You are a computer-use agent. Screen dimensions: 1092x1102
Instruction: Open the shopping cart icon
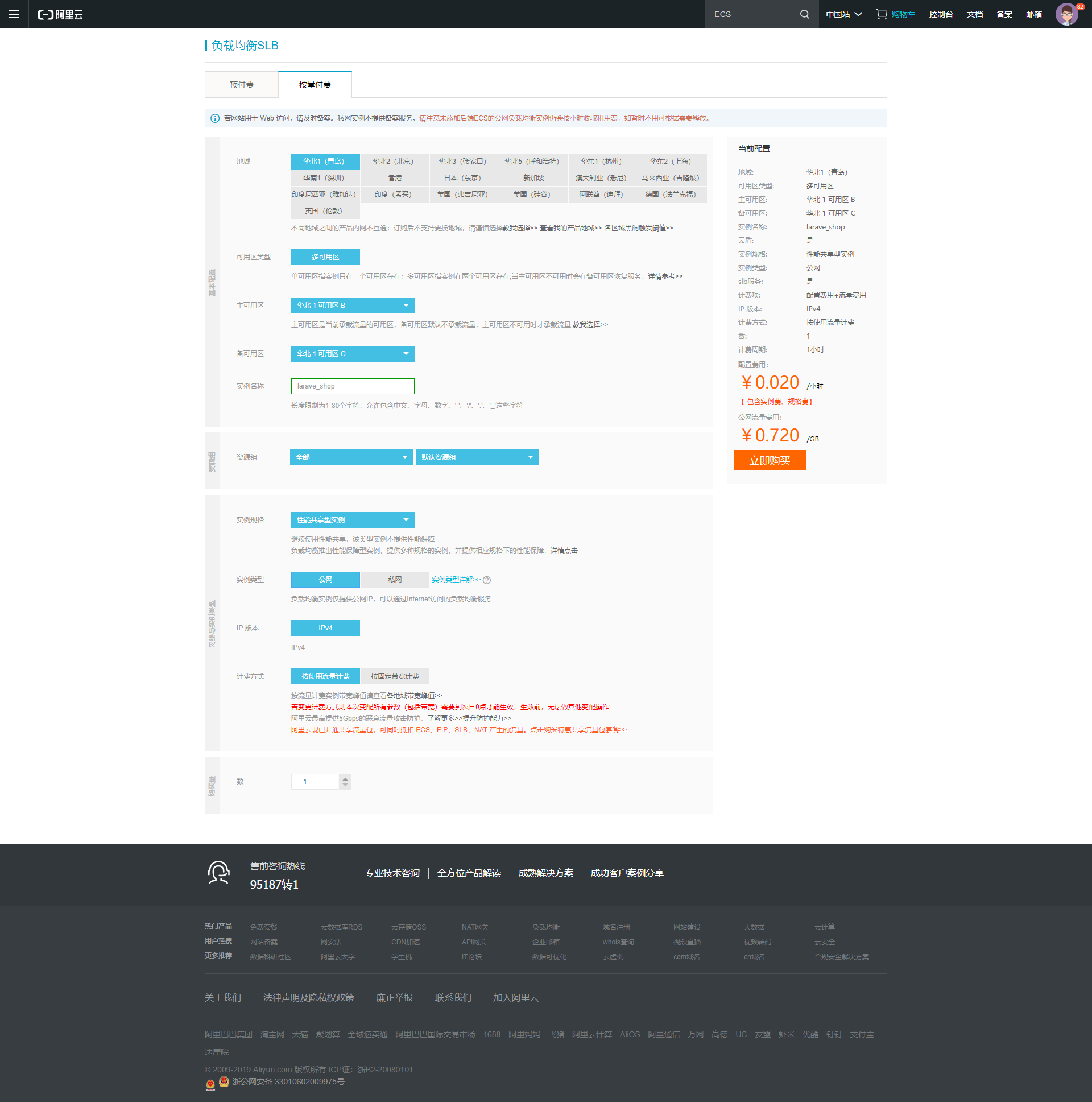tap(881, 14)
